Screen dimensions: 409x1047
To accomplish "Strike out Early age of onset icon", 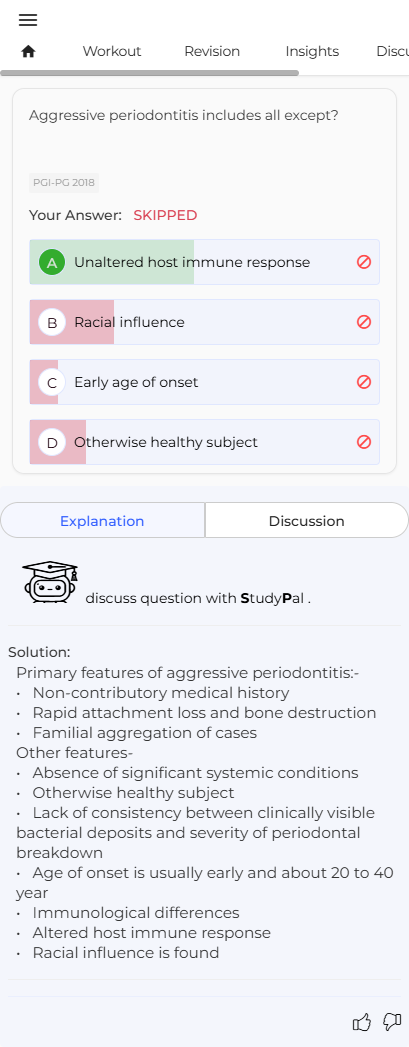I will [364, 382].
